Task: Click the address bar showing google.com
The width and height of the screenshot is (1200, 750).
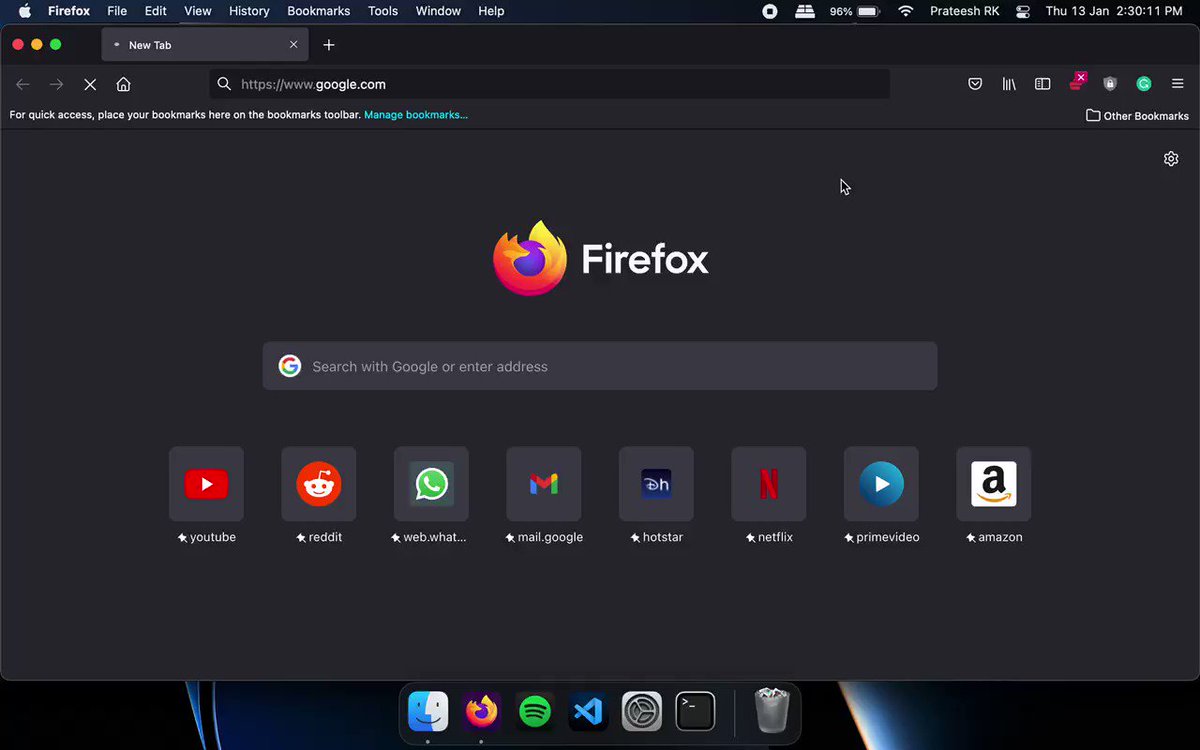Action: click(550, 84)
